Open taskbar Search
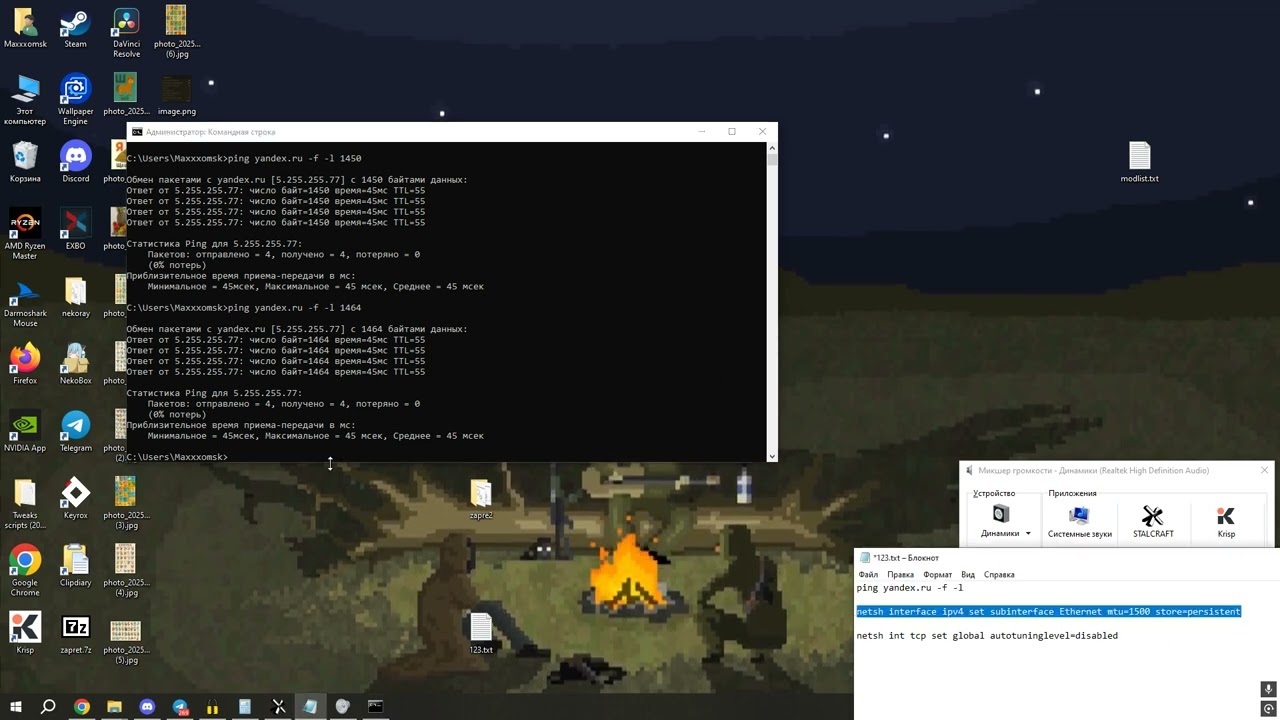Viewport: 1280px width, 720px height. [x=48, y=706]
